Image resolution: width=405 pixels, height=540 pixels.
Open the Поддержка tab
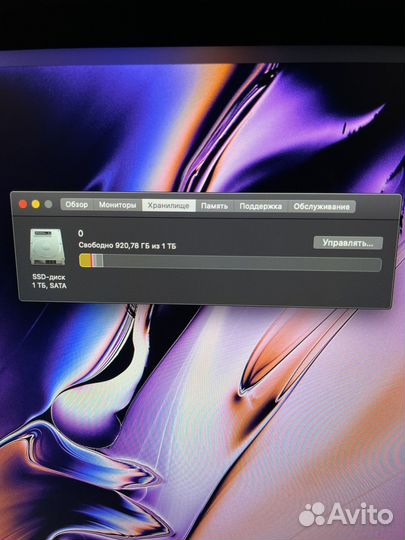261,206
